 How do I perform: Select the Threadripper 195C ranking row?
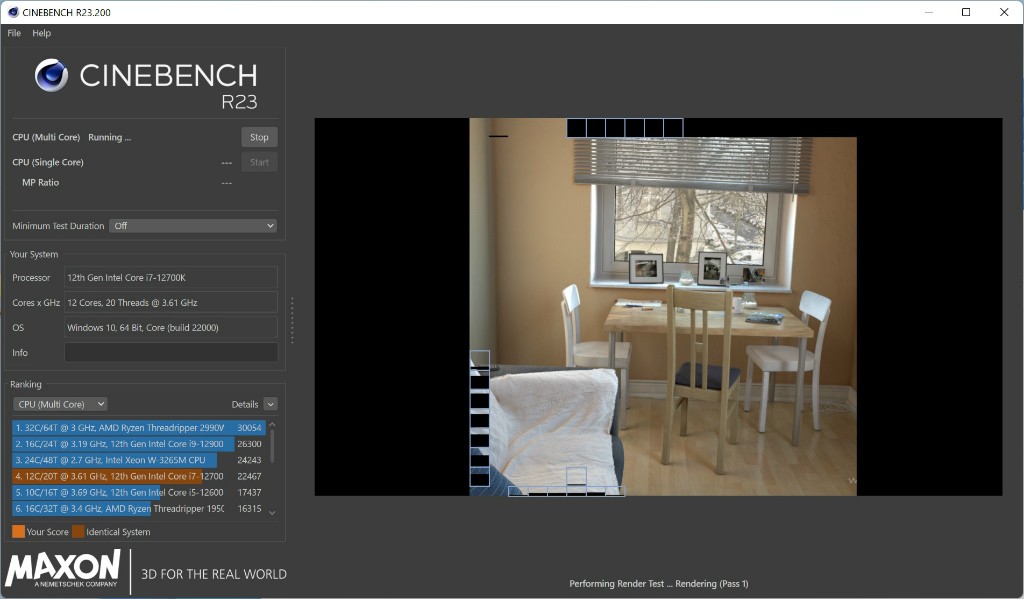[138, 509]
